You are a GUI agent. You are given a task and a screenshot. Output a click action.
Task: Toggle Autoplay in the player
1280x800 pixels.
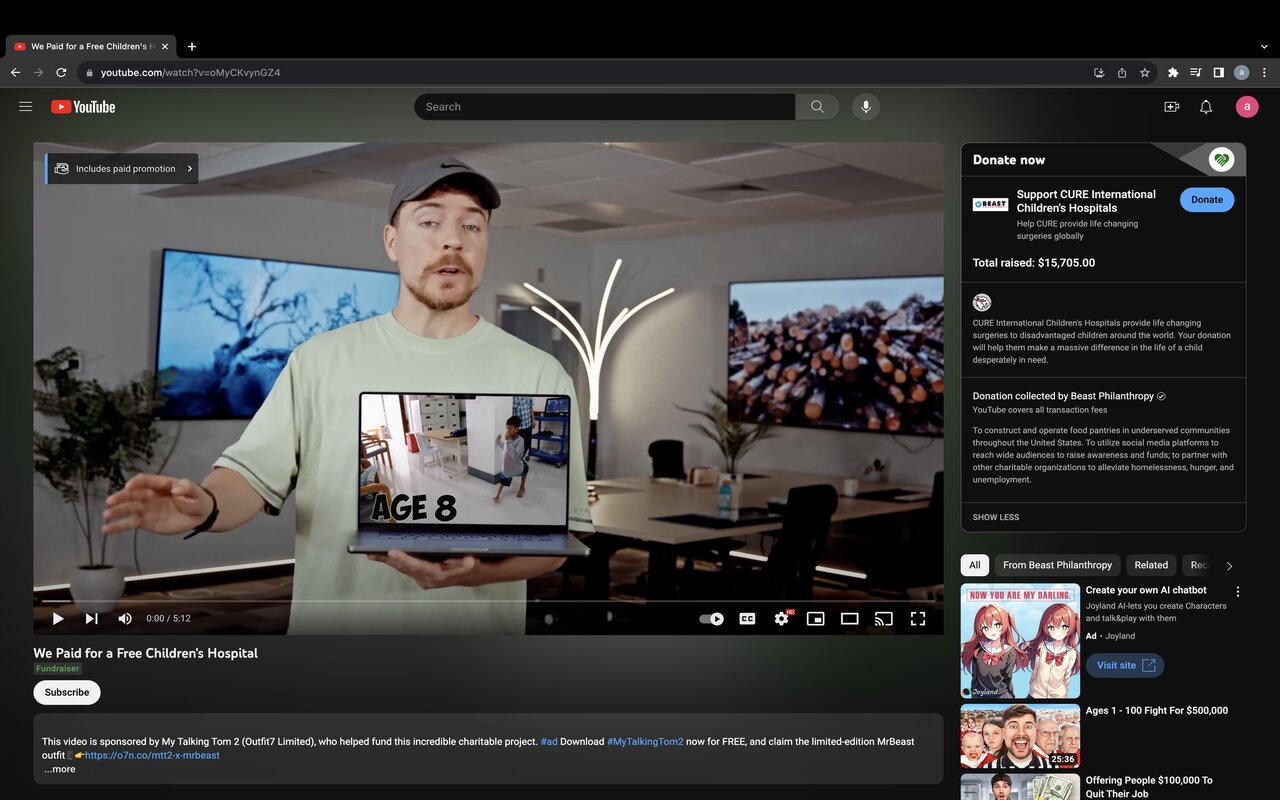pyautogui.click(x=711, y=618)
